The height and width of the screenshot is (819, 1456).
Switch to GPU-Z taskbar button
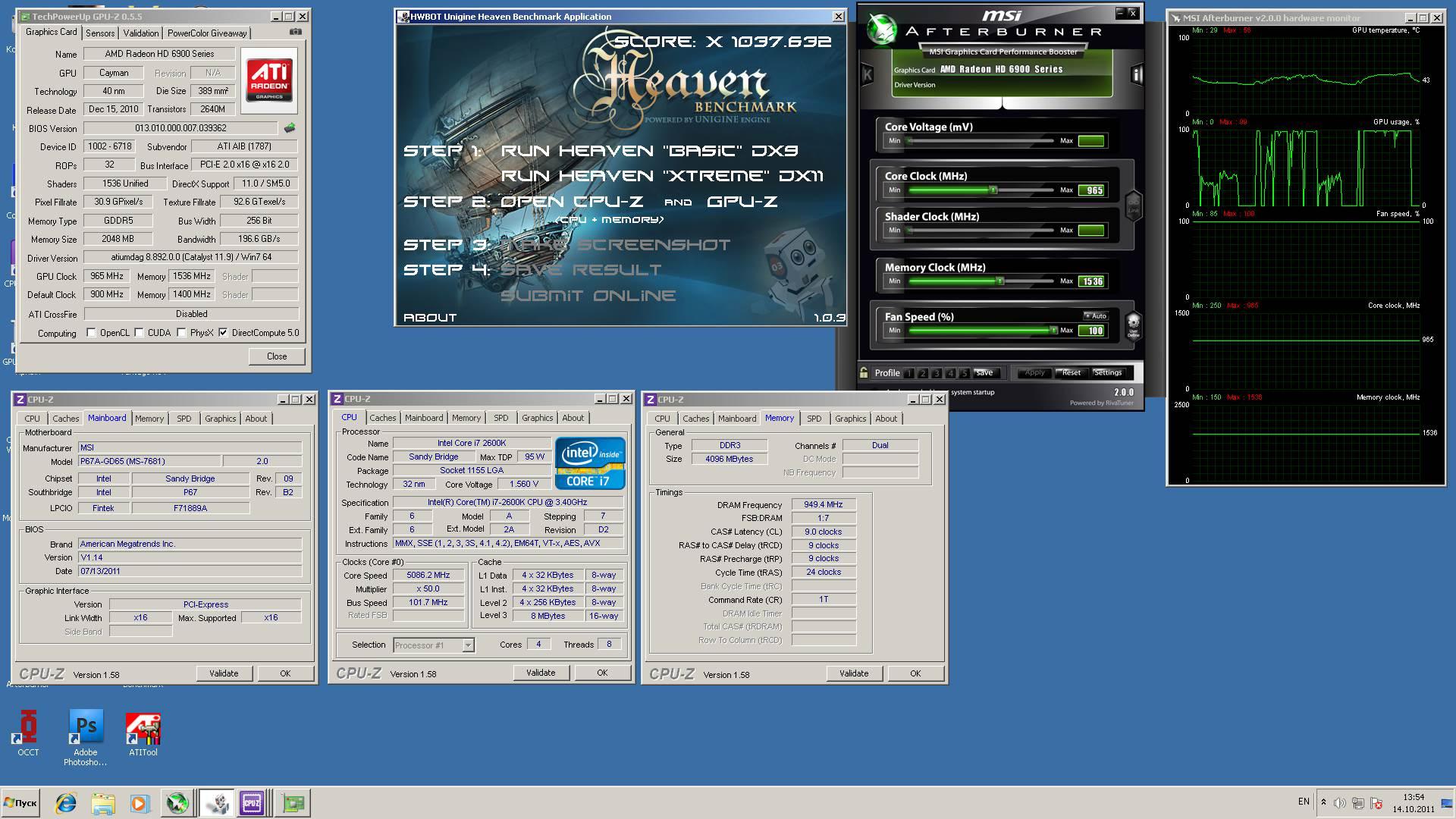293,802
